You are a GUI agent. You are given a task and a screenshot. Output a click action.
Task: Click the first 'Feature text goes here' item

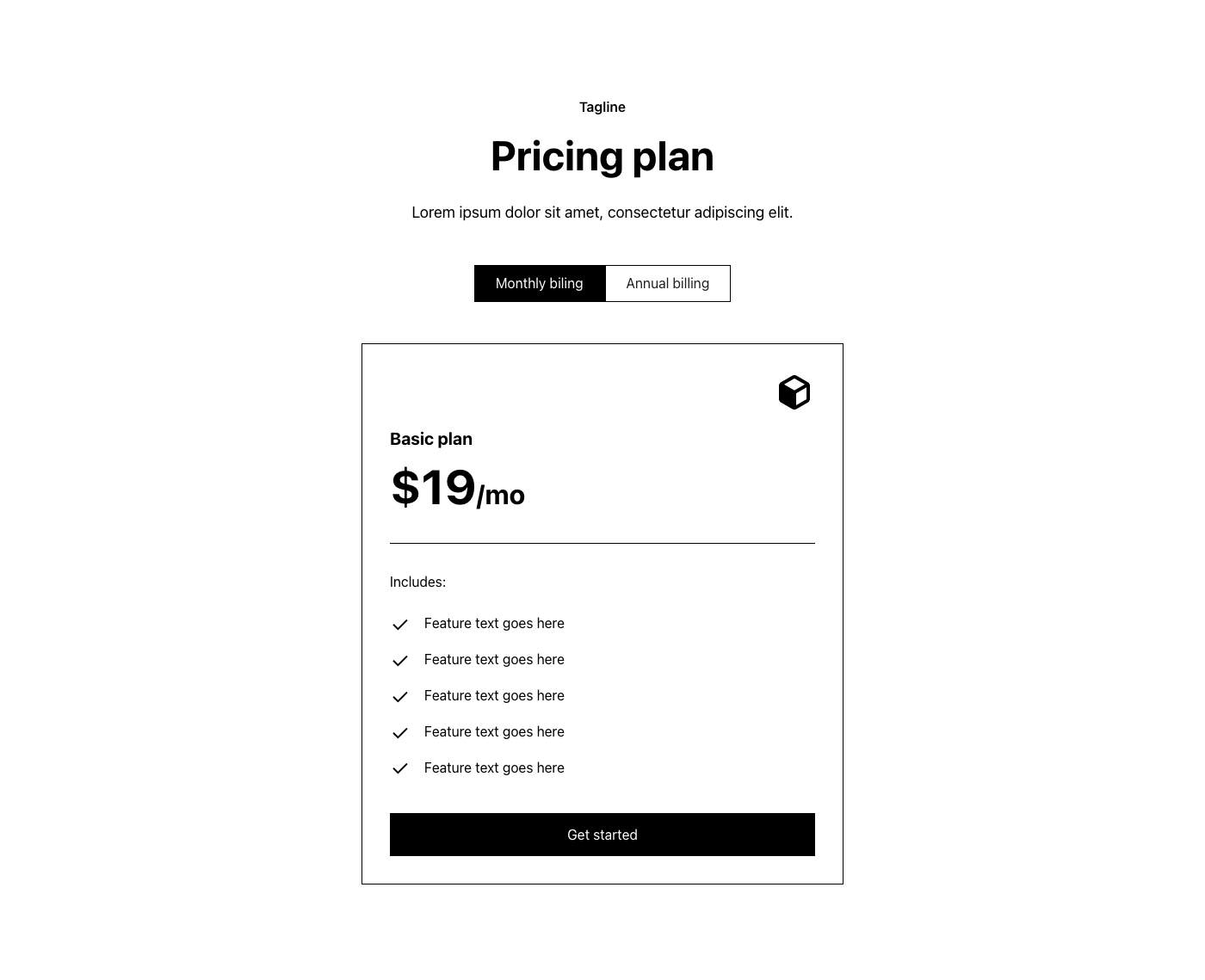coord(494,624)
